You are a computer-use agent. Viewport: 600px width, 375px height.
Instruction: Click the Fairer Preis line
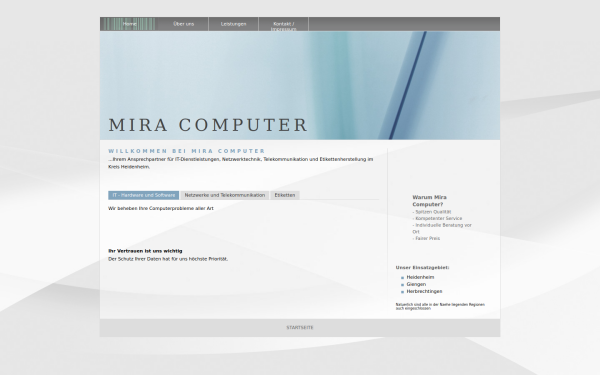click(x=426, y=238)
